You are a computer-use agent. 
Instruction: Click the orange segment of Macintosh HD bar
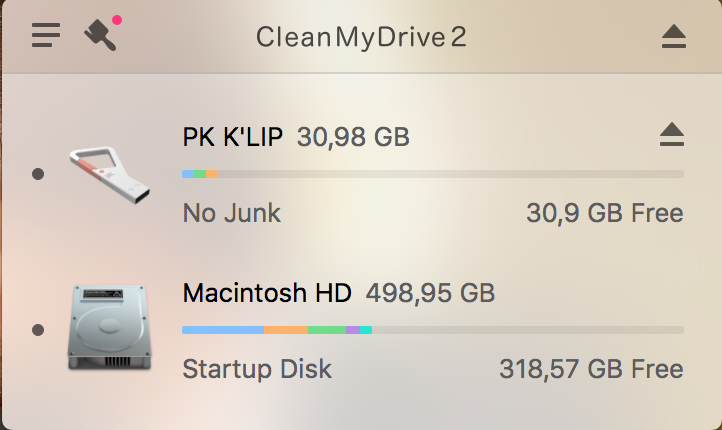286,329
